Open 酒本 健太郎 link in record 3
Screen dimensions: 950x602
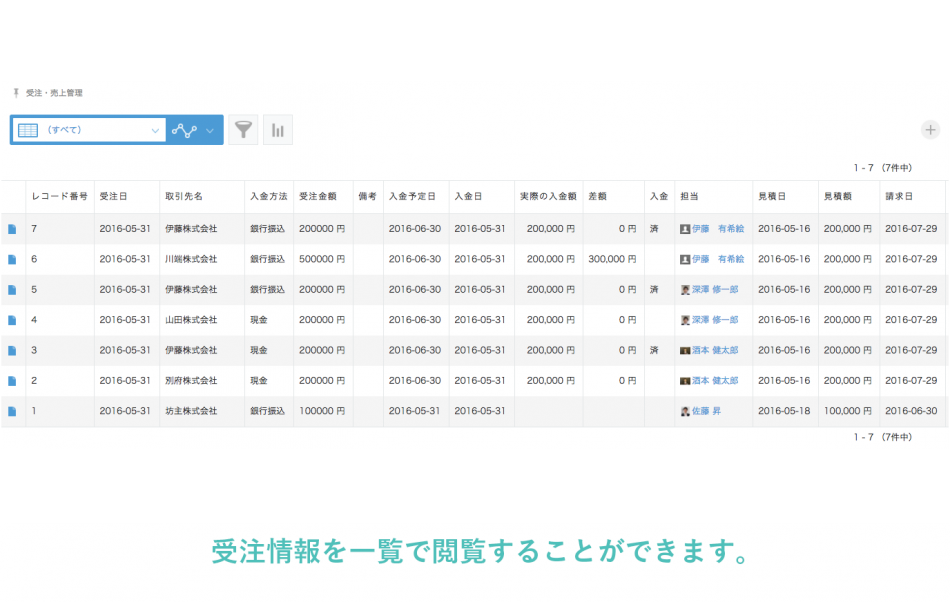[715, 351]
